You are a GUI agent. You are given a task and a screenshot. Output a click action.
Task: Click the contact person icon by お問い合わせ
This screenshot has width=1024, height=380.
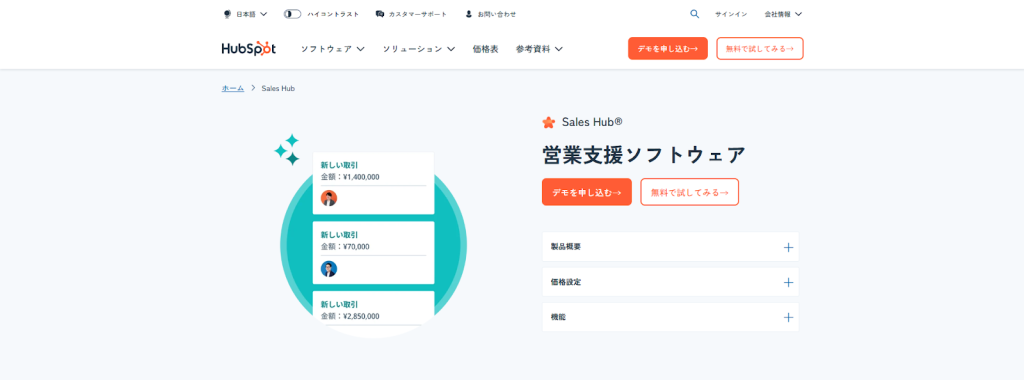[468, 14]
